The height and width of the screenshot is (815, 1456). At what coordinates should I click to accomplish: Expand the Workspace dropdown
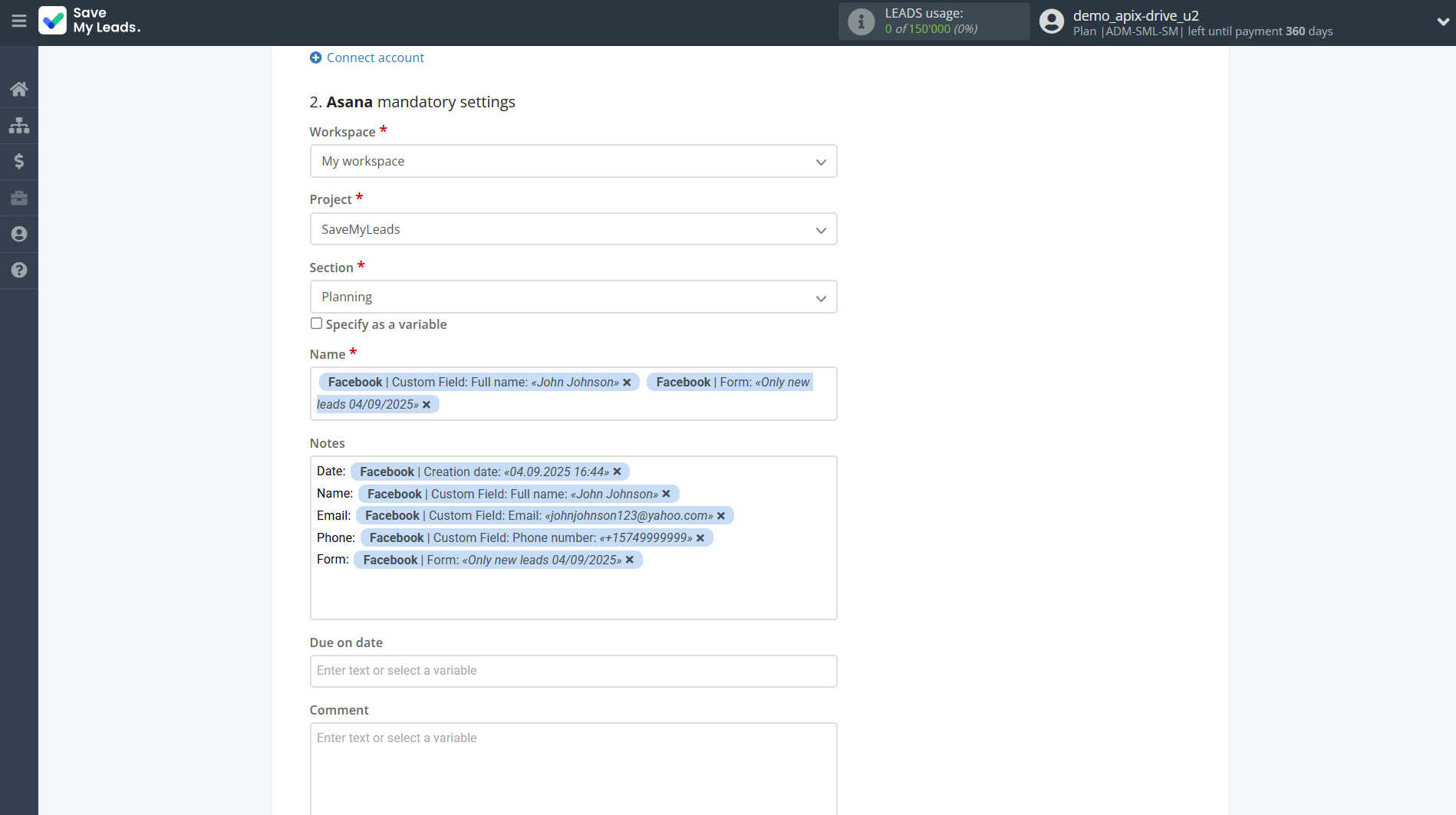coord(573,161)
